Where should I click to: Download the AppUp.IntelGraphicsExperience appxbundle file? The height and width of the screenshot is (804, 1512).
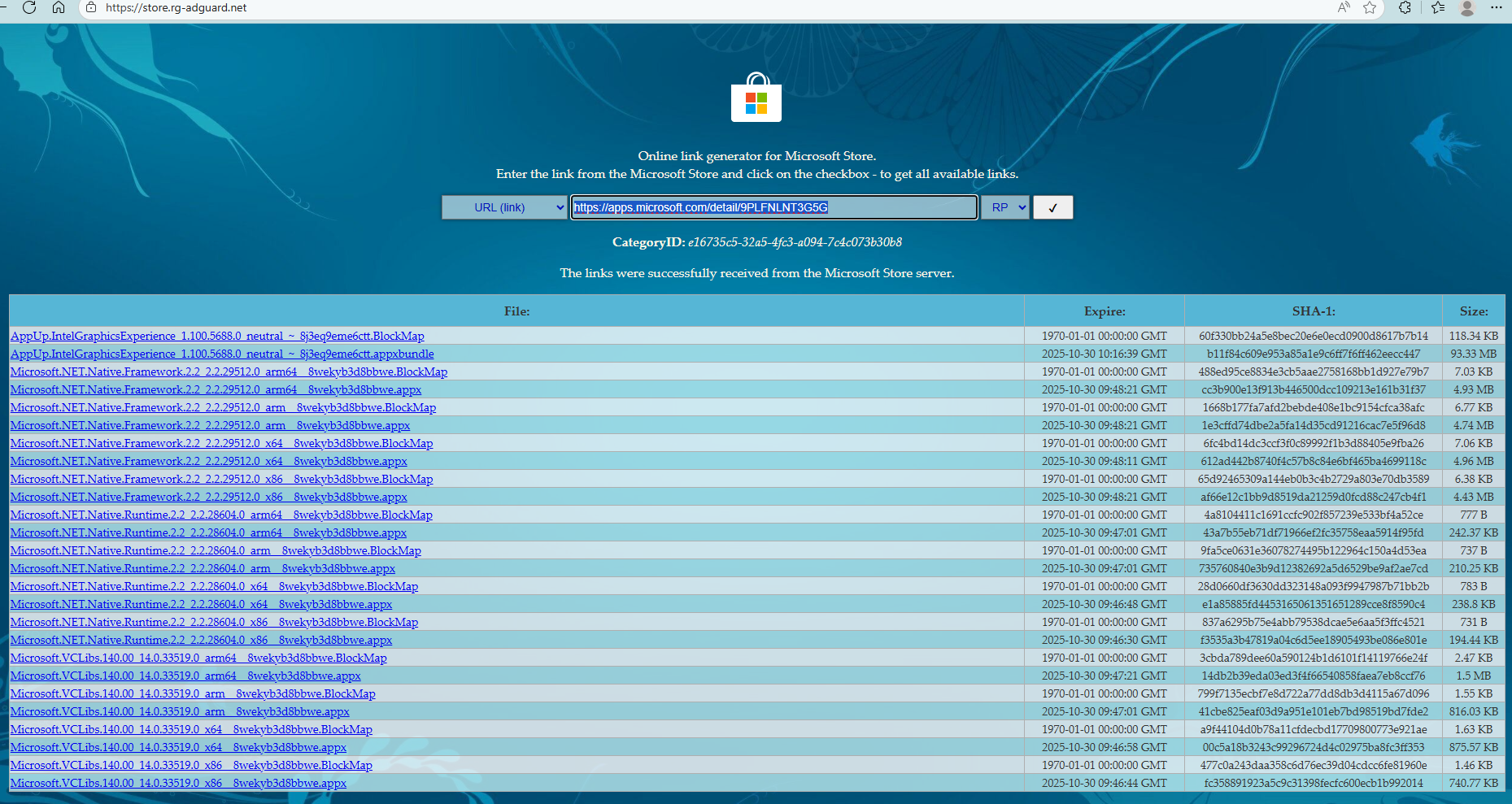222,354
